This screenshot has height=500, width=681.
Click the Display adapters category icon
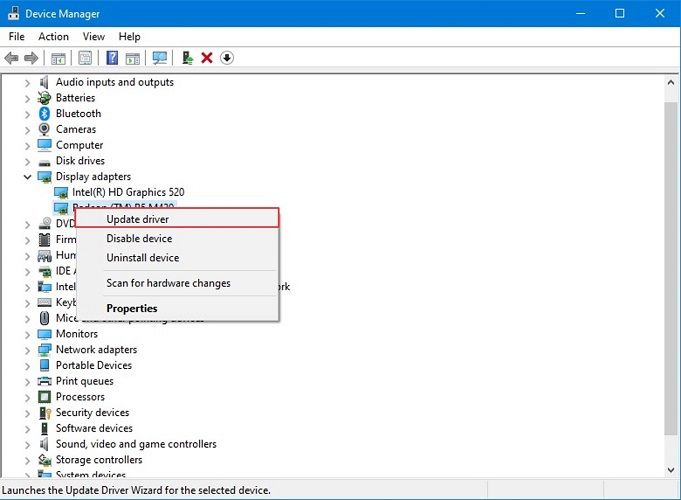coord(44,176)
